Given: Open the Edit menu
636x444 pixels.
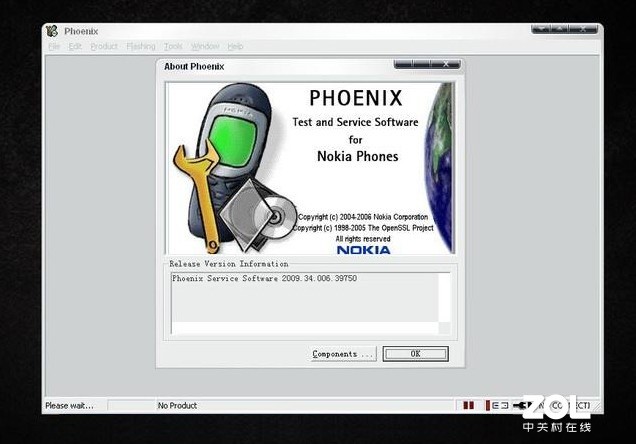Looking at the screenshot, I should click(75, 46).
